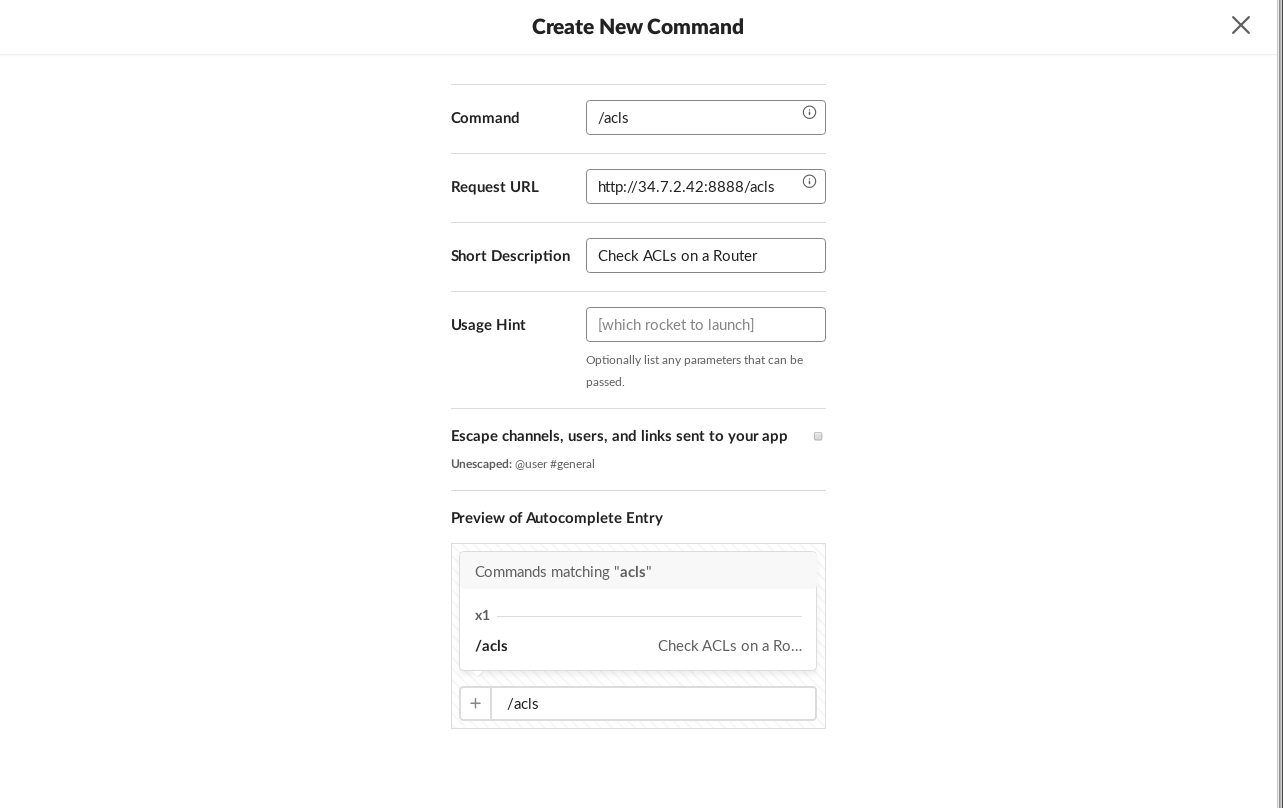Click the truncated "Check ACLs on a Ro…" description
The width and height of the screenshot is (1283, 808).
click(730, 646)
